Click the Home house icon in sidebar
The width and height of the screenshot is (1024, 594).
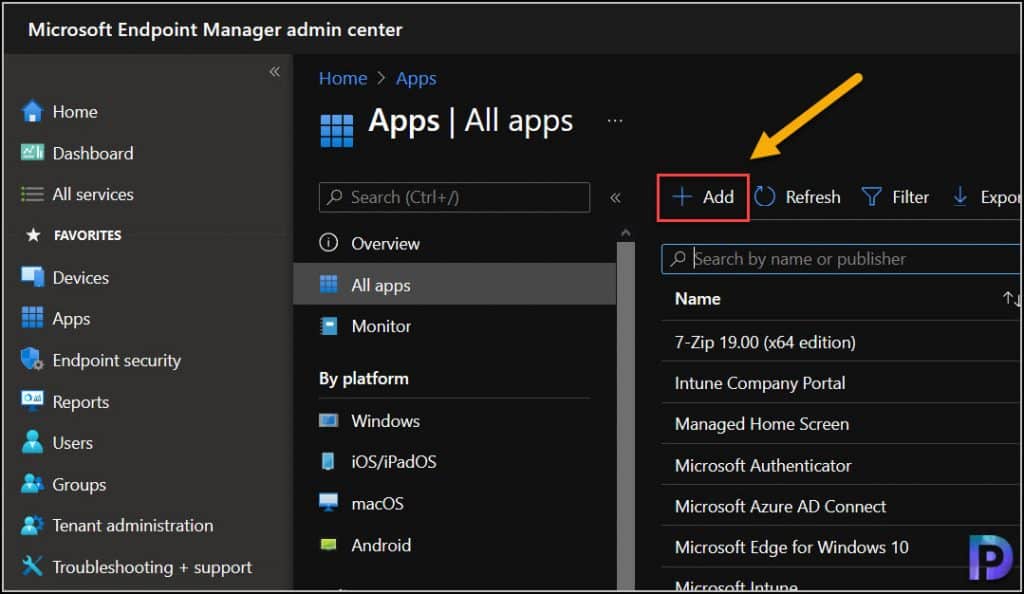(32, 112)
